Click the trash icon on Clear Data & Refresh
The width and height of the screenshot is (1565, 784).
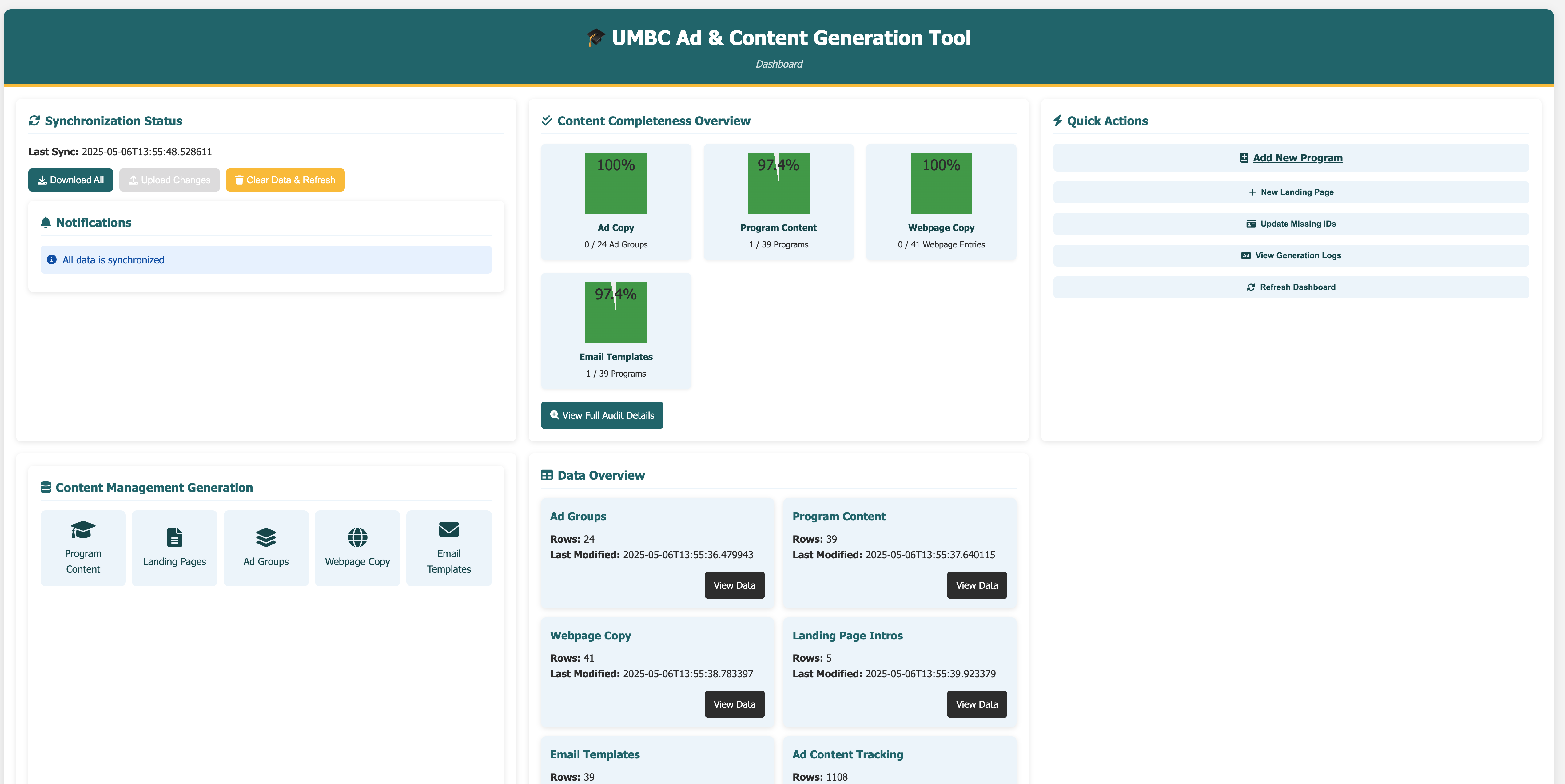[239, 180]
